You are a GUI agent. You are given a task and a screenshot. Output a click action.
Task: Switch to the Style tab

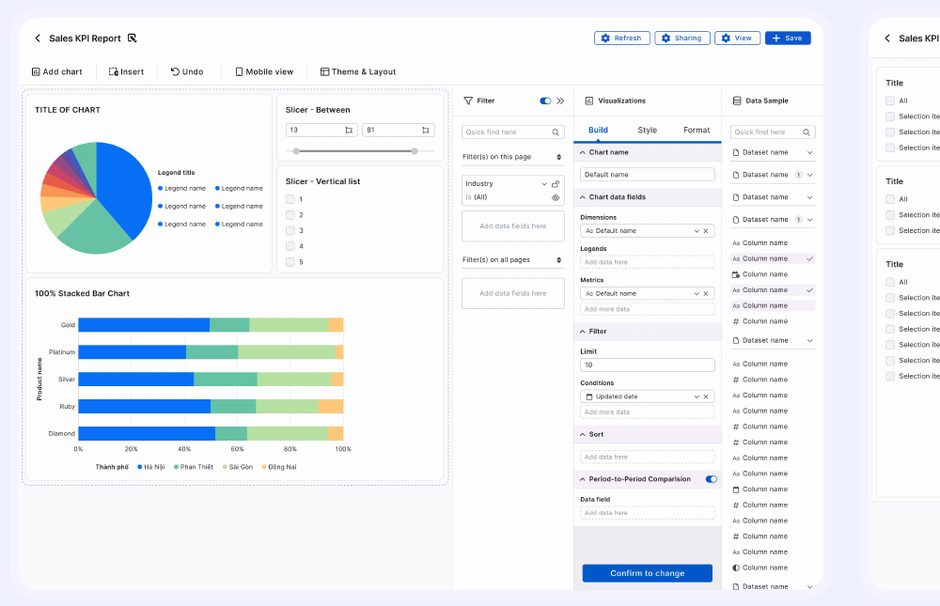coord(647,130)
